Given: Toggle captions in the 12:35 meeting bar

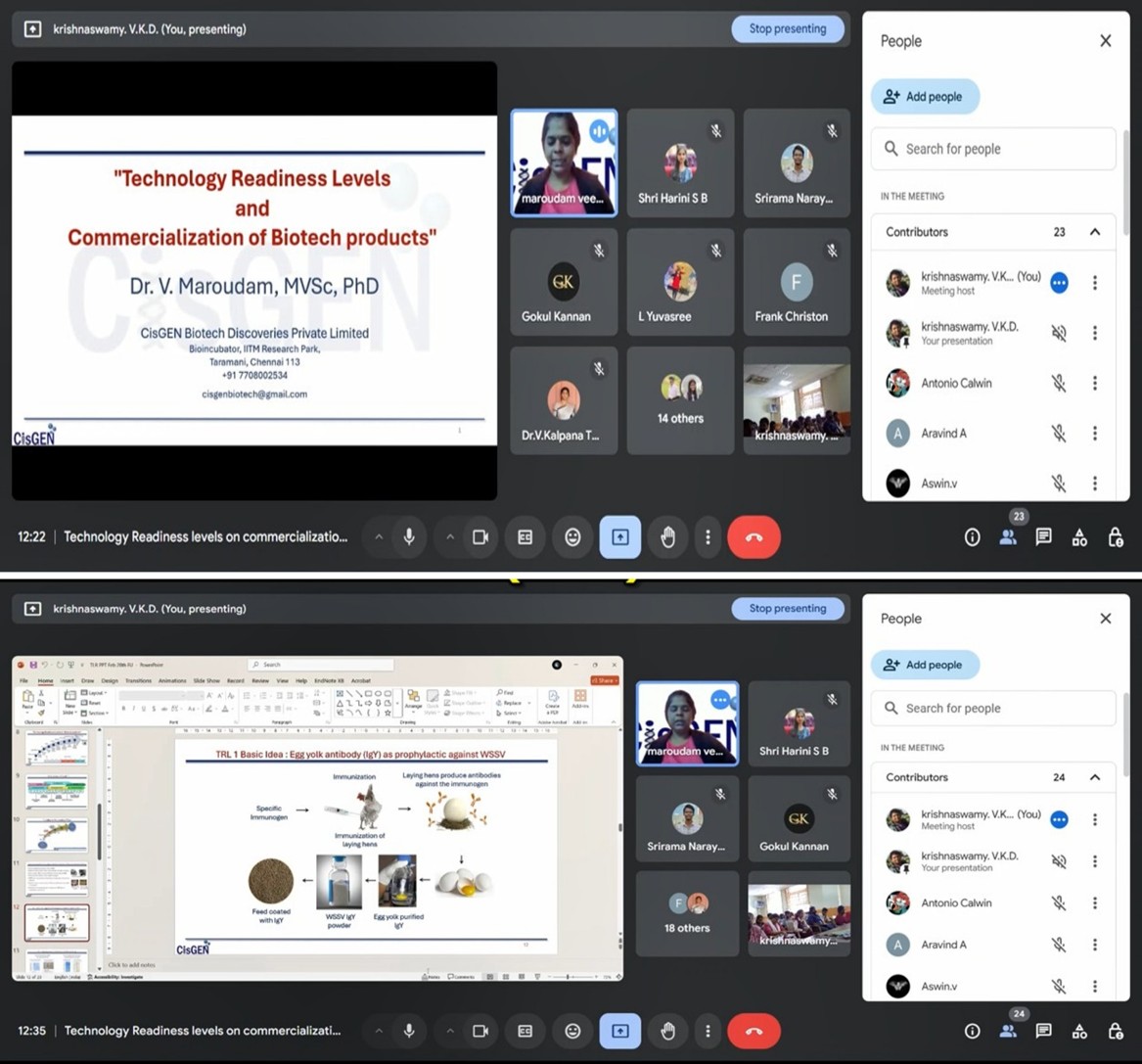Looking at the screenshot, I should (x=525, y=1031).
